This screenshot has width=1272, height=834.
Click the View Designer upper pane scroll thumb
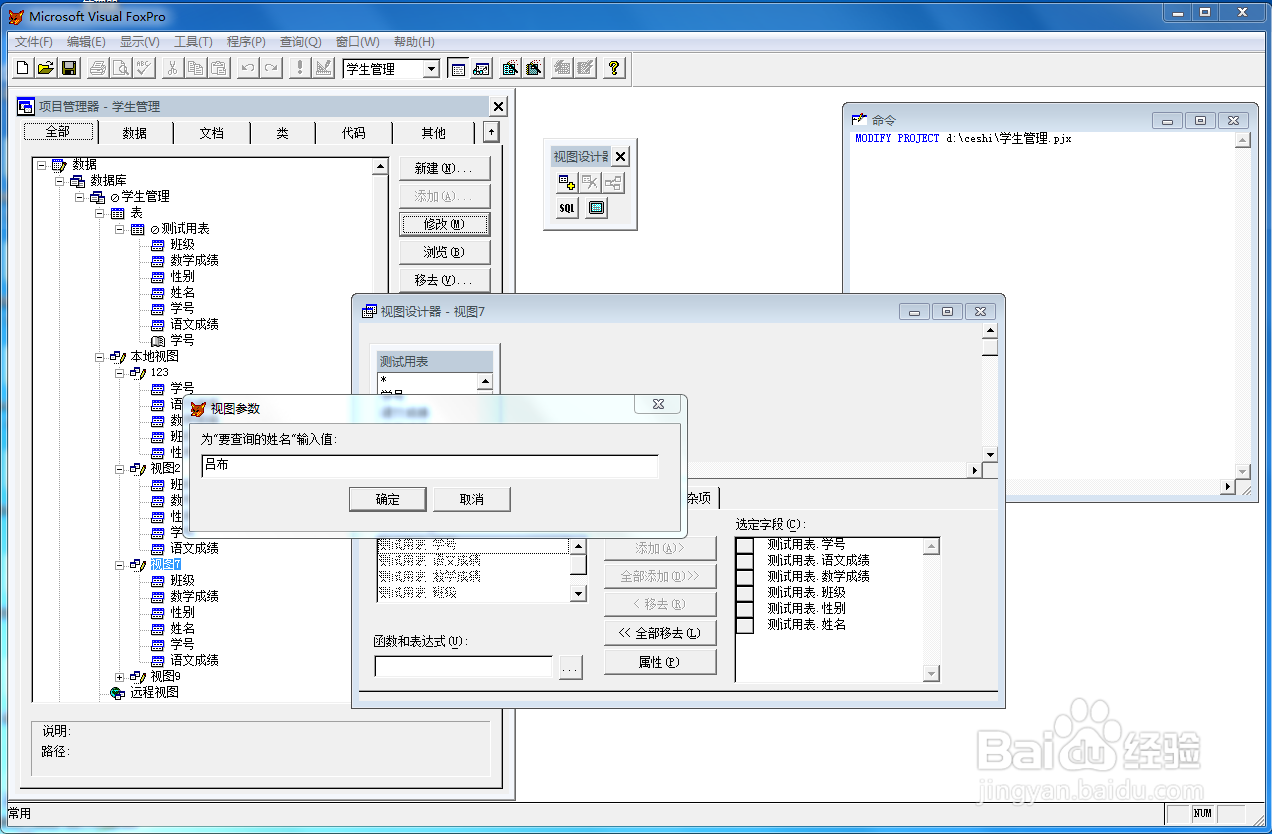point(990,348)
